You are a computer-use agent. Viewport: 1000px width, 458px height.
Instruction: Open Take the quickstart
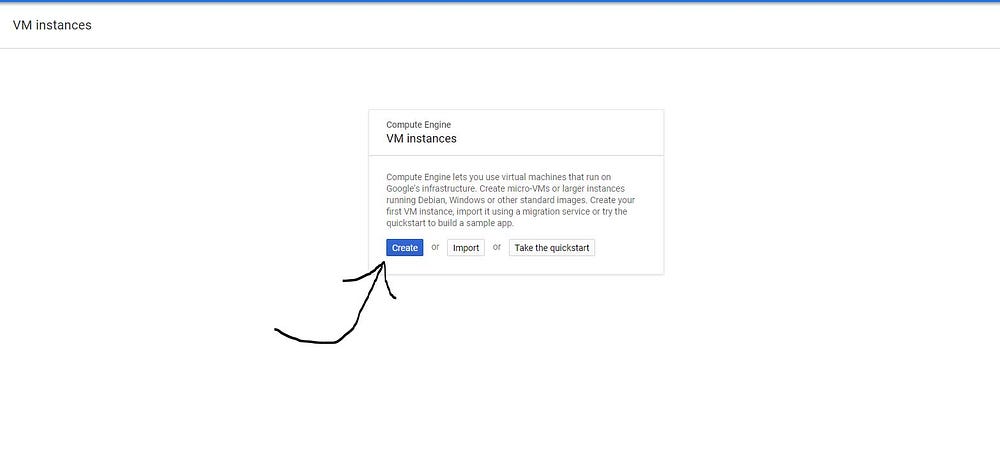(x=552, y=247)
